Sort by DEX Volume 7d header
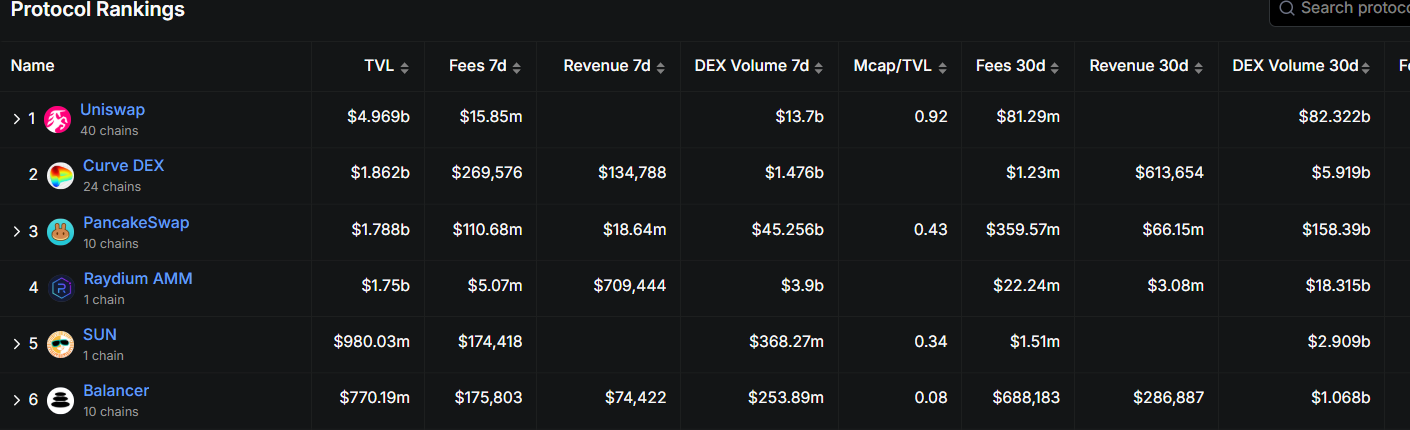Screen dimensions: 1410x430 (759, 66)
